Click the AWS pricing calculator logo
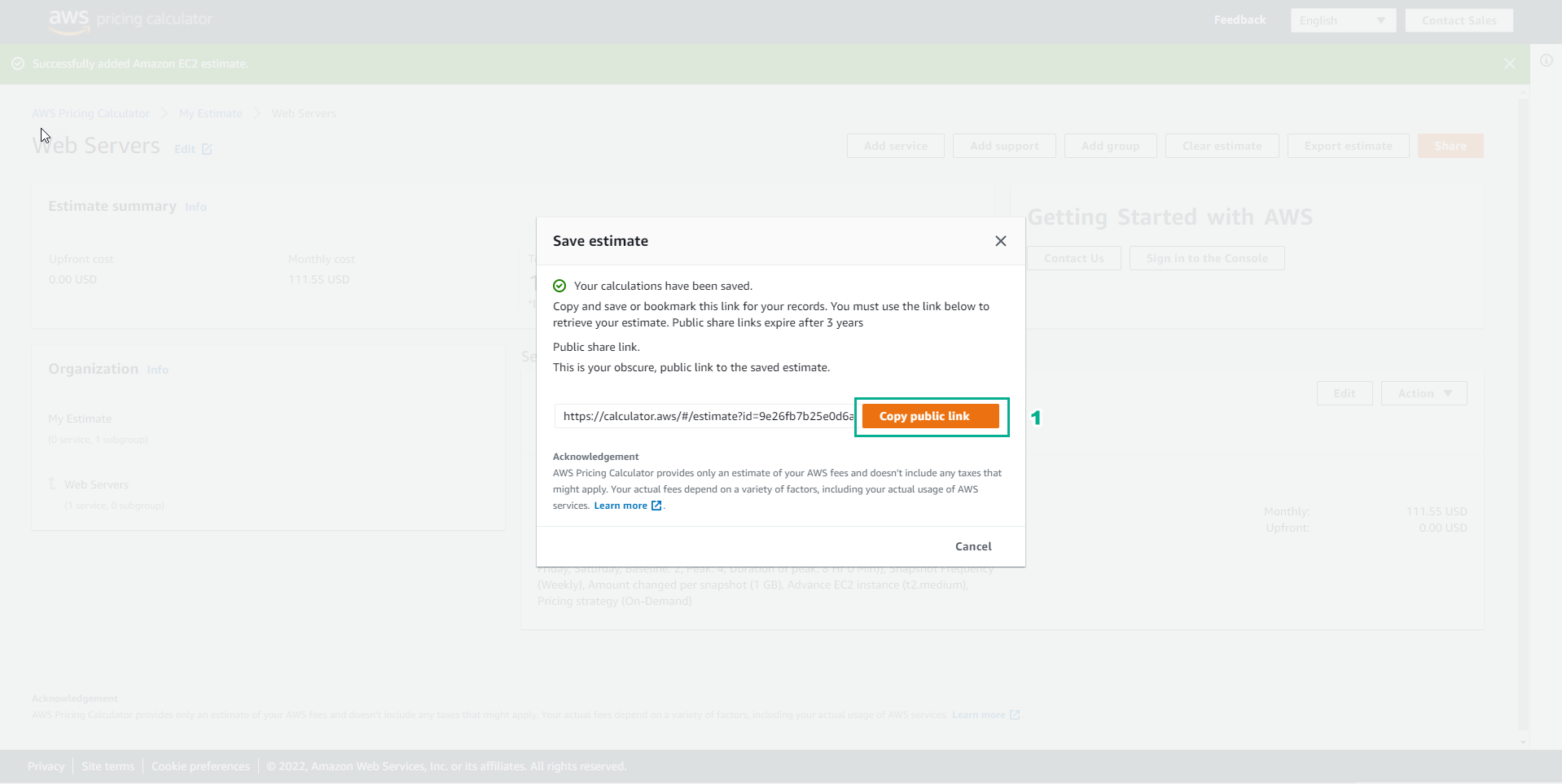The height and width of the screenshot is (784, 1562). coord(130,20)
